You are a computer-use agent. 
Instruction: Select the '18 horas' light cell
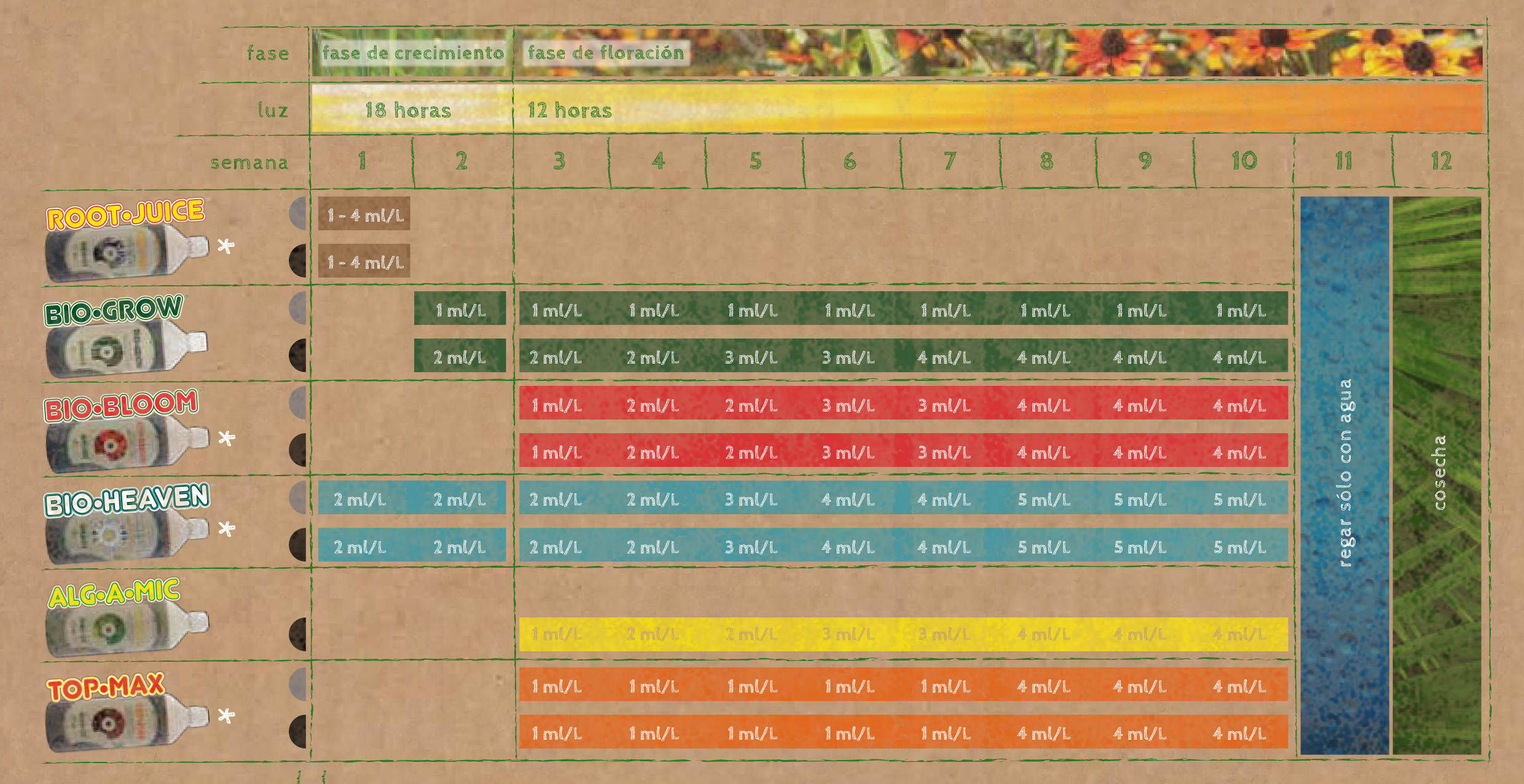409,110
